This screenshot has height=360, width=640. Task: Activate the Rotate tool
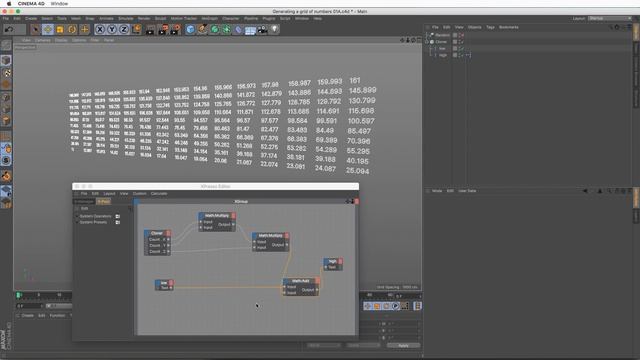point(72,29)
